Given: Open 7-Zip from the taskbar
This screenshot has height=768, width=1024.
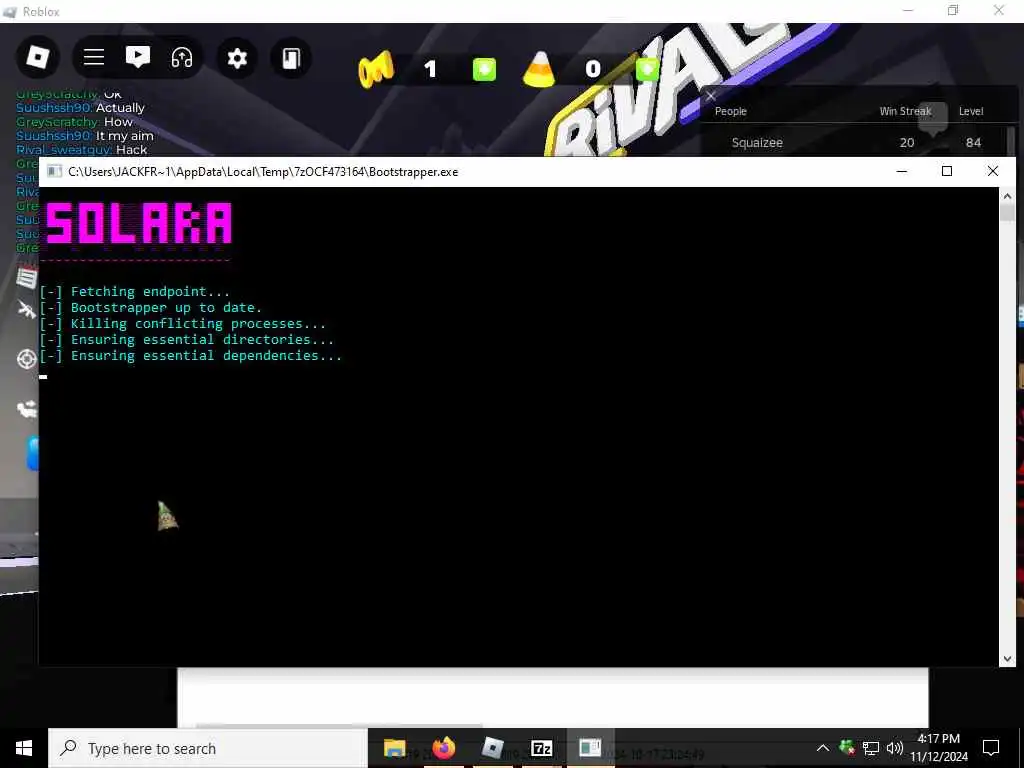Looking at the screenshot, I should 541,748.
